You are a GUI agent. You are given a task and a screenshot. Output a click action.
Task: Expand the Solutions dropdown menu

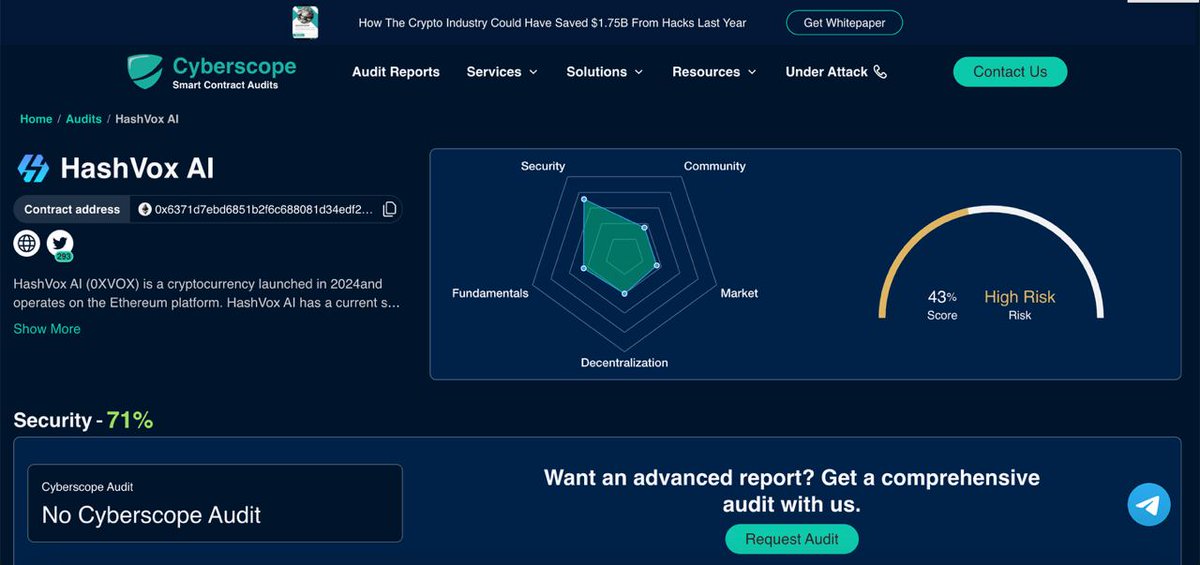coord(604,72)
